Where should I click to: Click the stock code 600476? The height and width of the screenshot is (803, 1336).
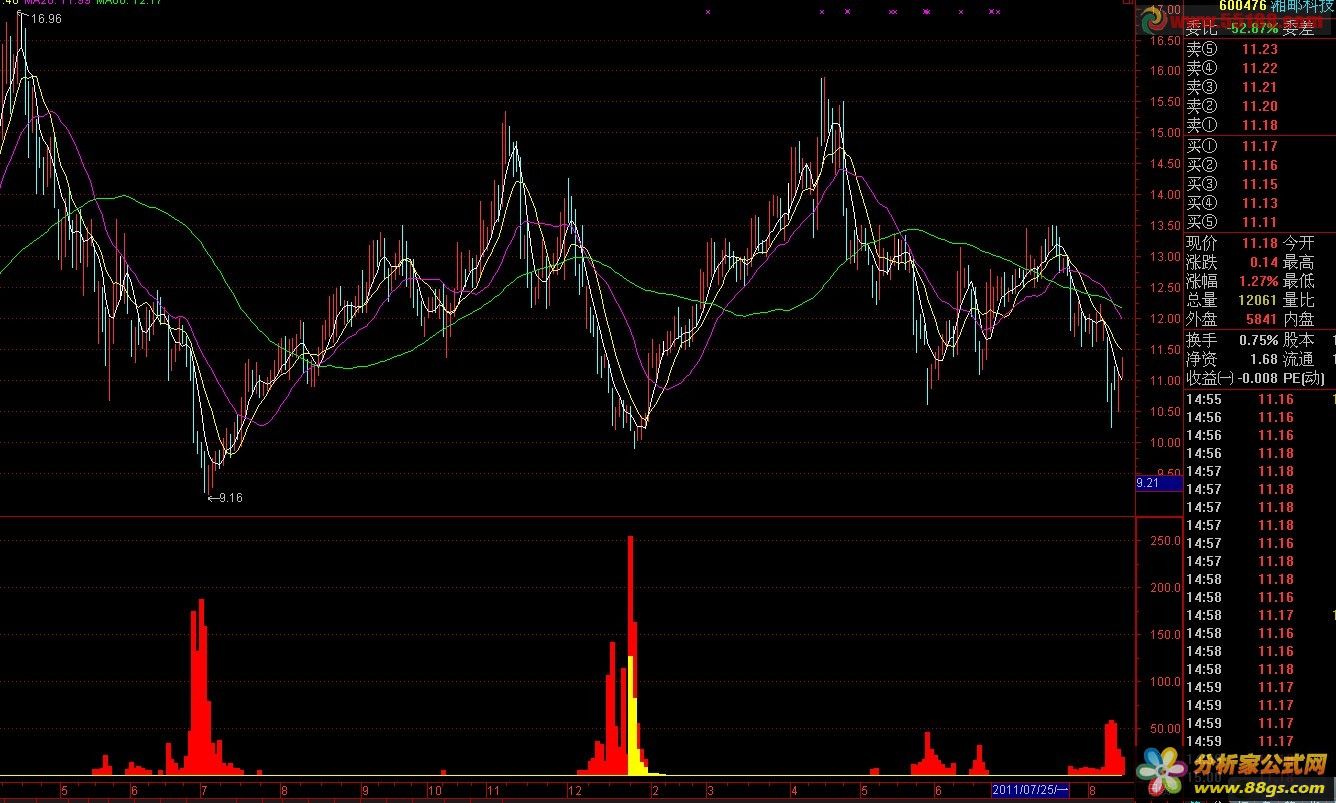point(1243,6)
